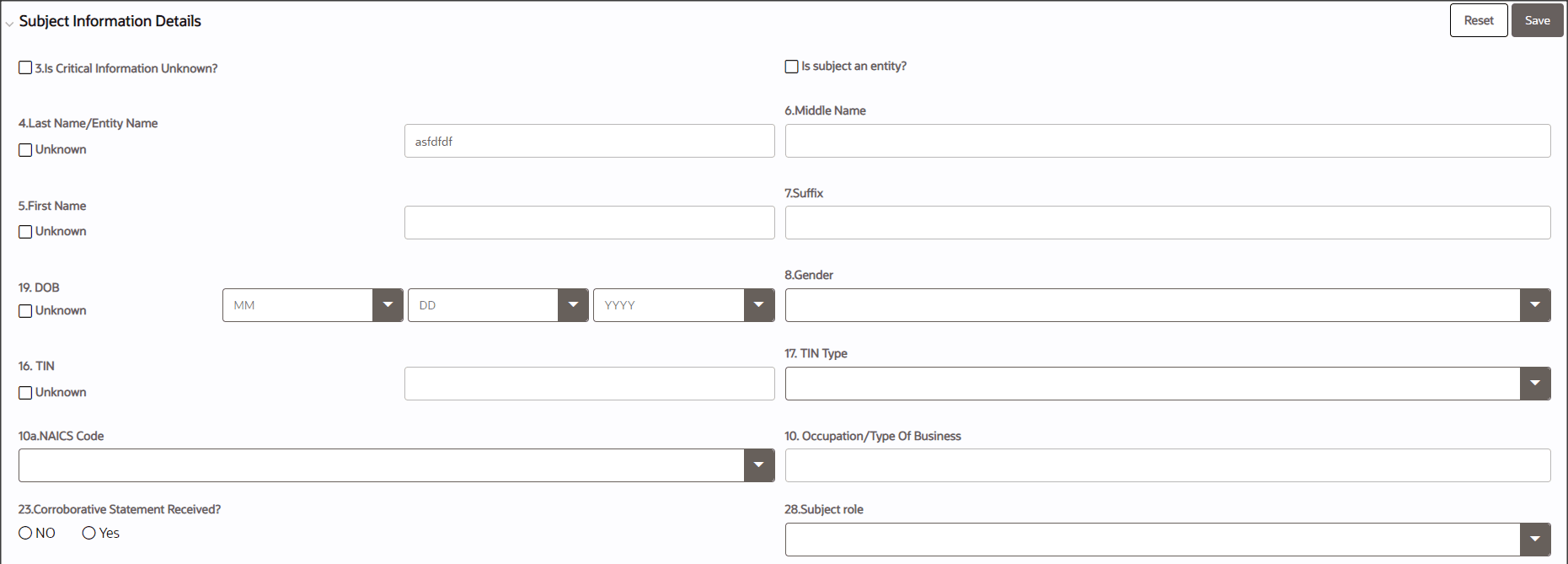Screen dimensions: 1568x564
Task: Click the Middle Name text field
Action: [x=1167, y=141]
